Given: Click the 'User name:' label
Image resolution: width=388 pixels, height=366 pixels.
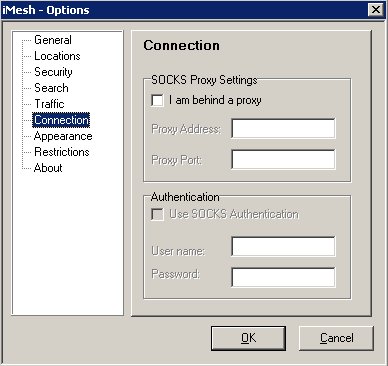Looking at the screenshot, I should point(178,251).
